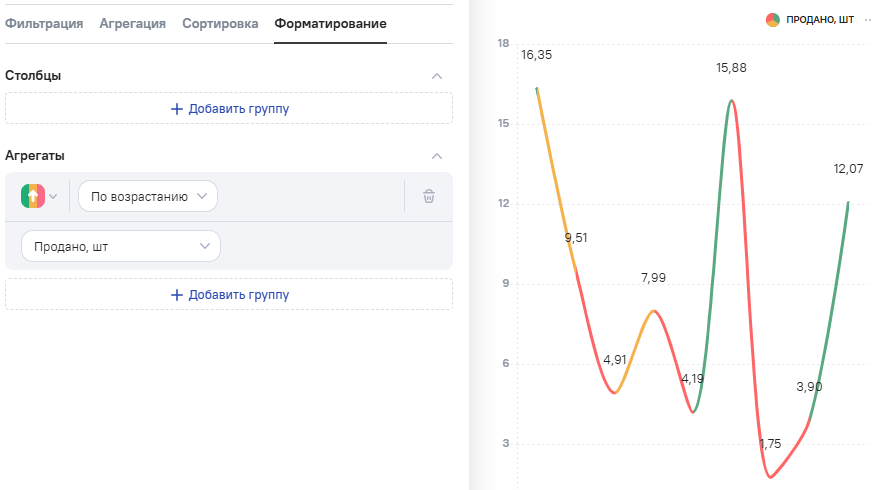886x490 pixels.
Task: Select the Сортировка tab
Action: click(220, 23)
